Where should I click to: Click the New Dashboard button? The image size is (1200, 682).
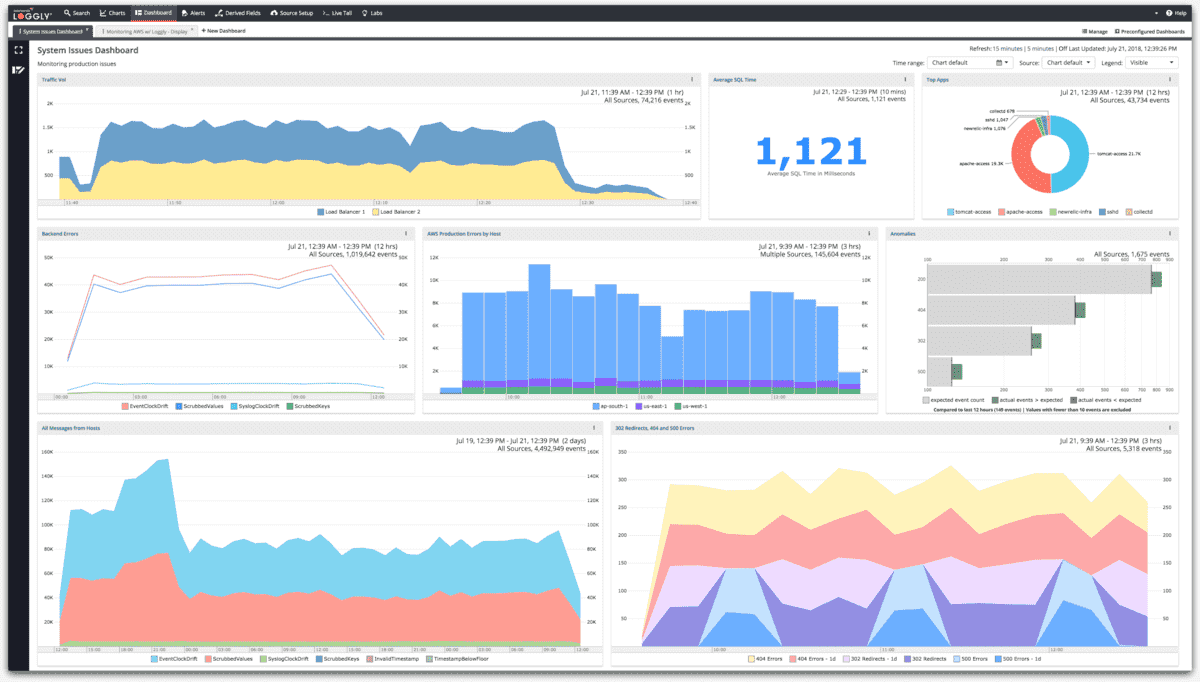coord(224,31)
